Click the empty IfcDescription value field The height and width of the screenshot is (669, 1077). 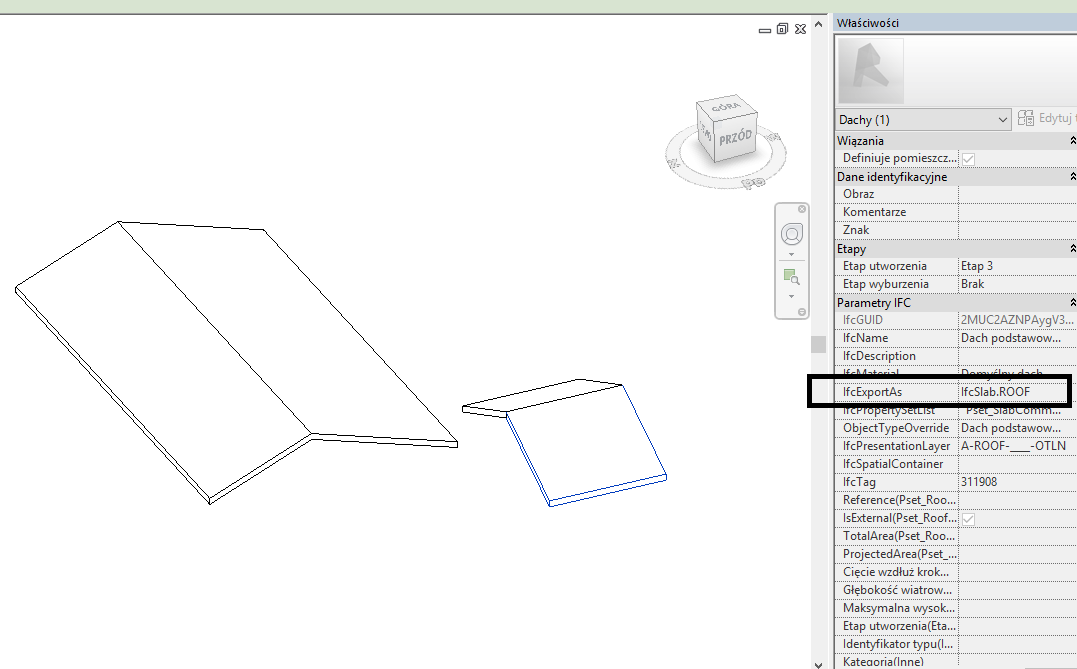1017,356
